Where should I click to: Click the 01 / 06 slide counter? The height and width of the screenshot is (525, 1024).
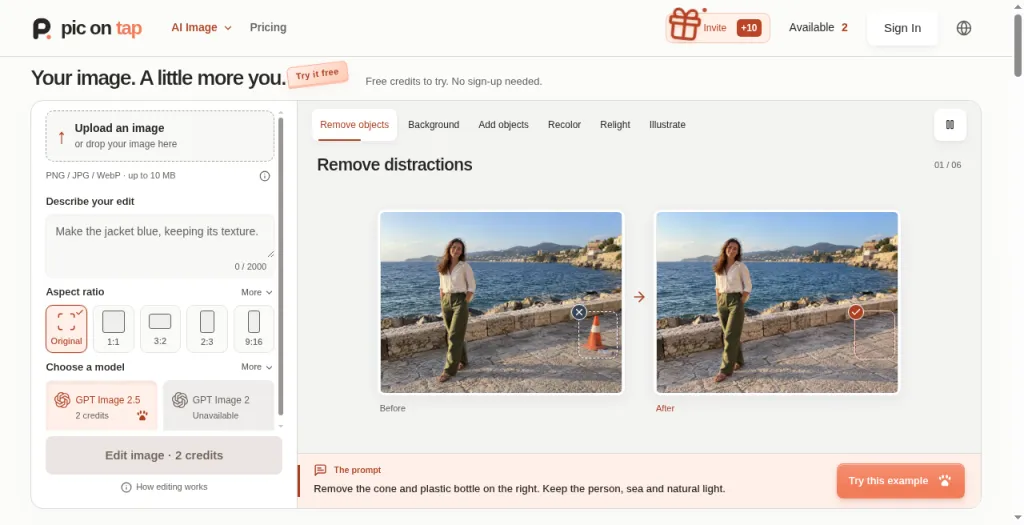pyautogui.click(x=948, y=165)
